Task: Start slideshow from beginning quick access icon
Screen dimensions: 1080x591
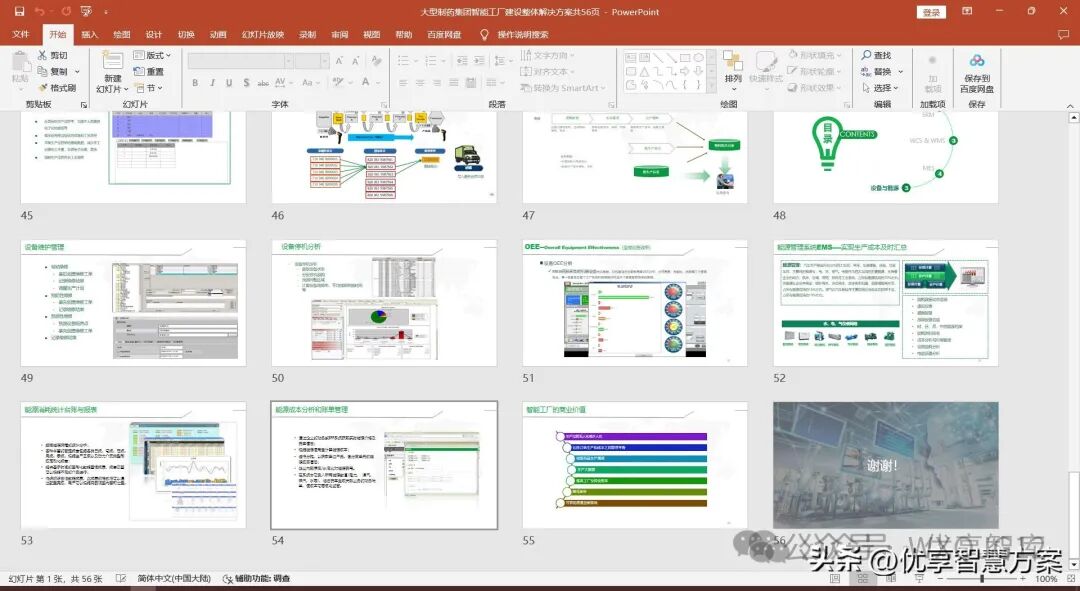Action: (86, 12)
